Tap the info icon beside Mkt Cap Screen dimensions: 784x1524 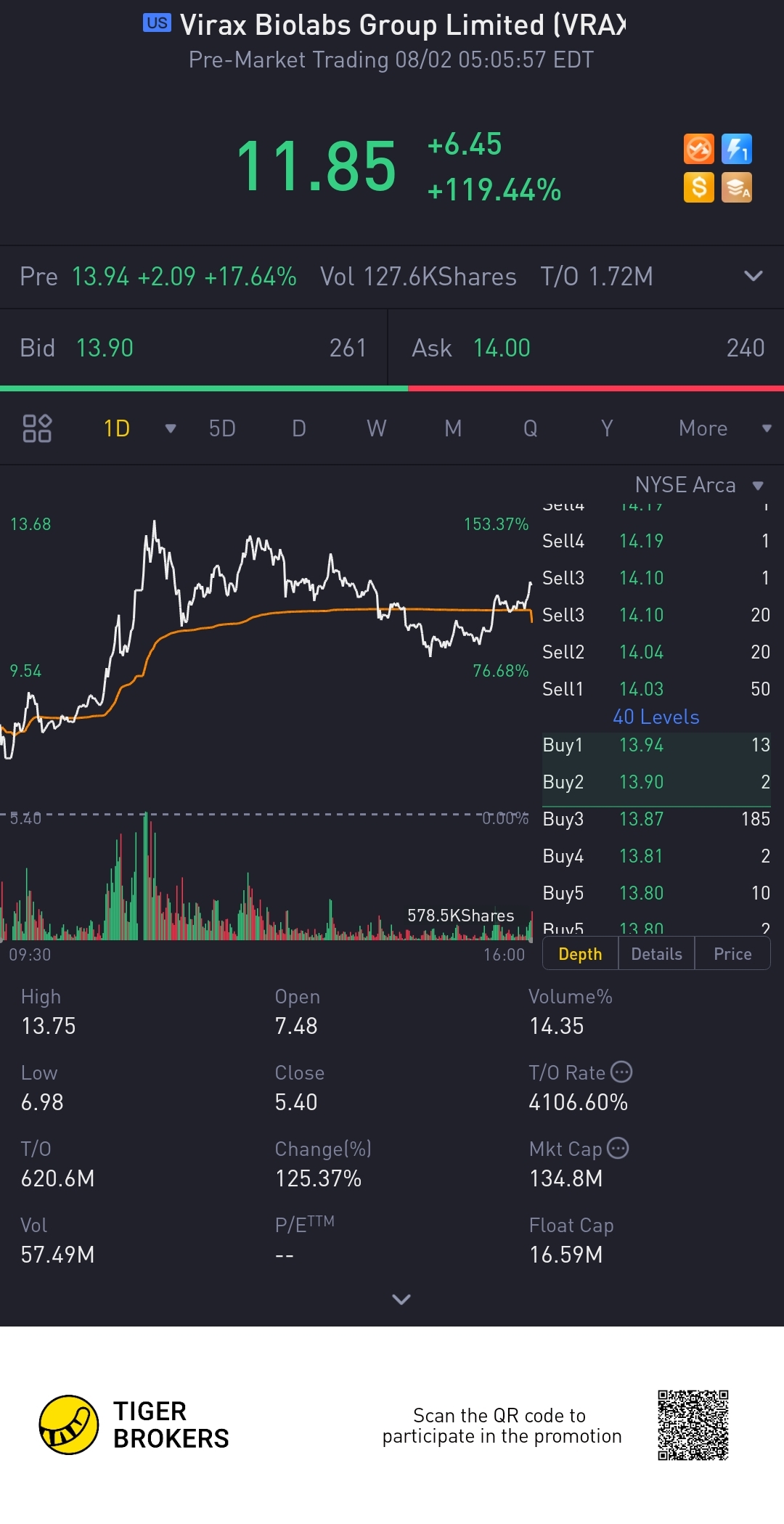618,1148
